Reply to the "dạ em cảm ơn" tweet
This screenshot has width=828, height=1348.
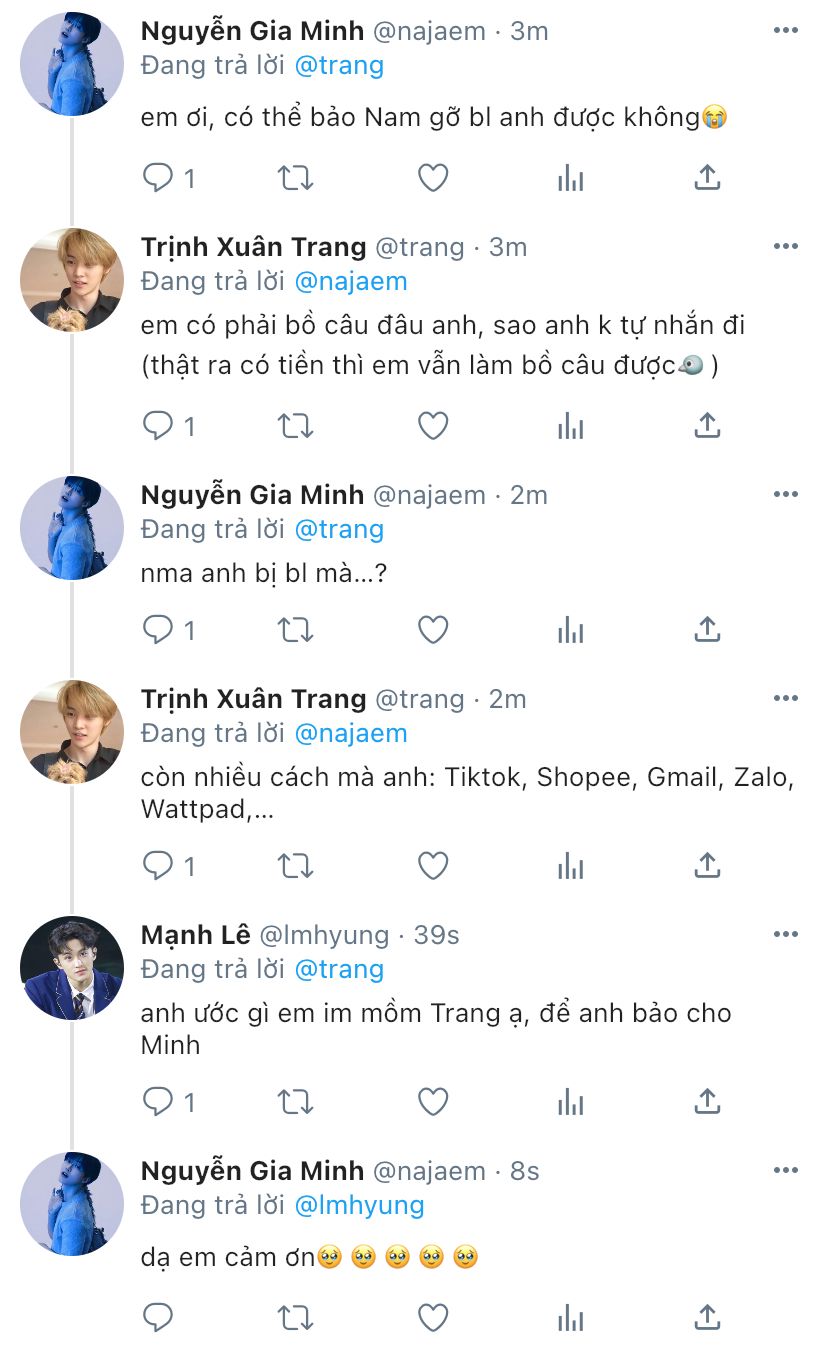tap(159, 1318)
